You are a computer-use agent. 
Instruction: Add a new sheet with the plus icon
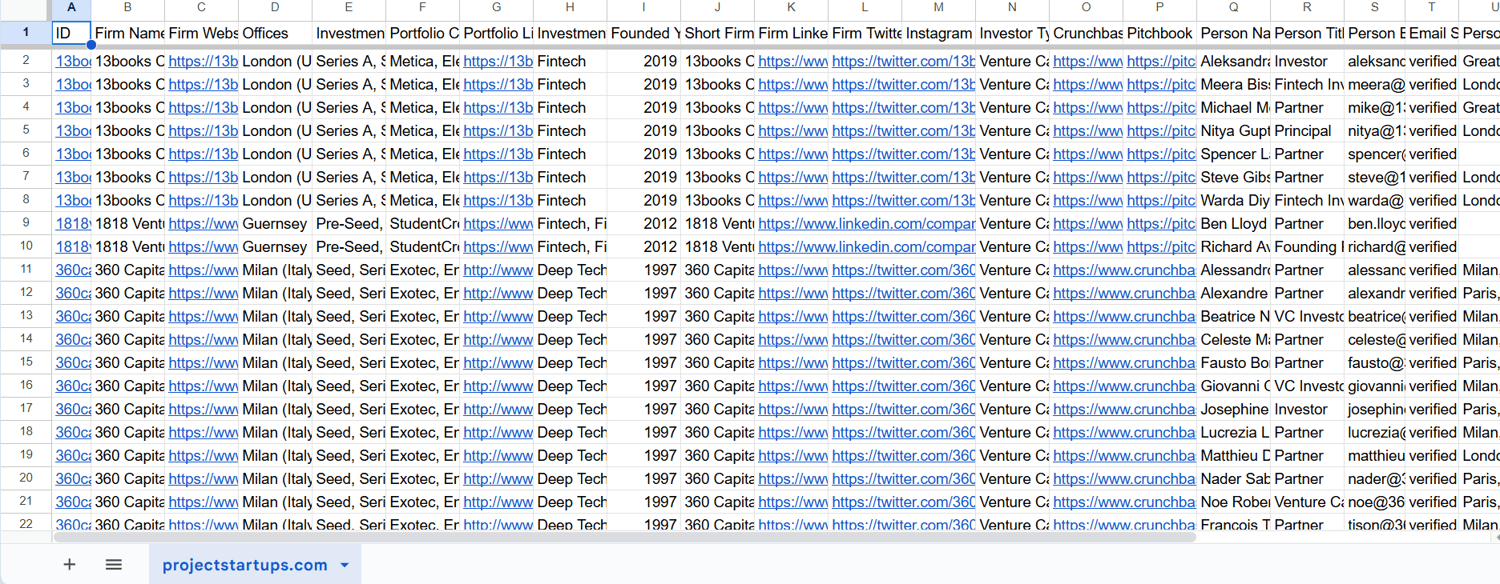tap(69, 565)
